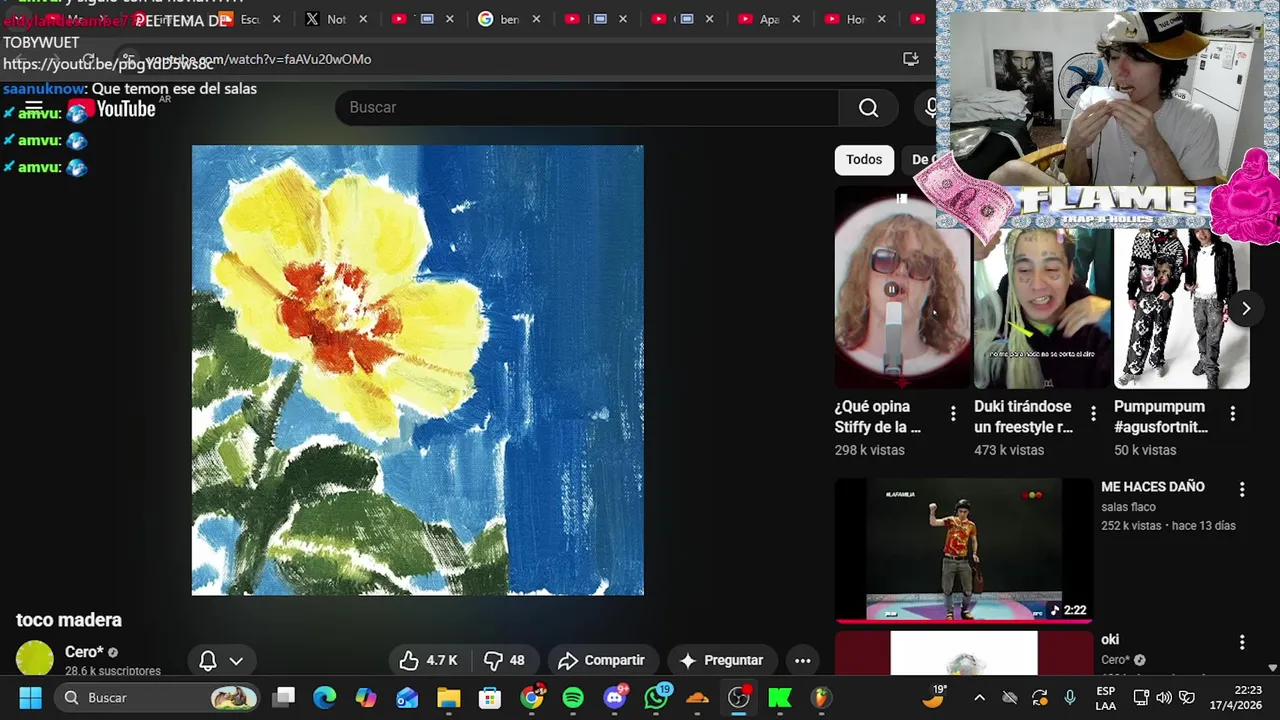
Task: Click the Windows taskbar 'Buscar' search box
Action: tap(159, 697)
